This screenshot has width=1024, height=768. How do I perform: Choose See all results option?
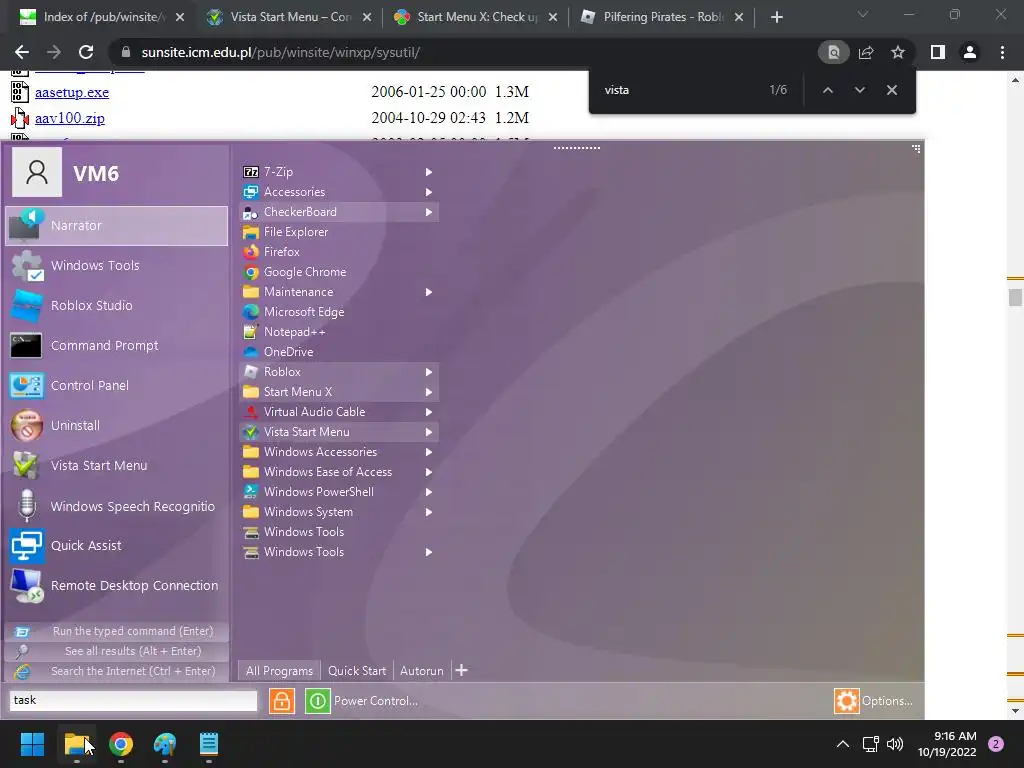click(116, 651)
